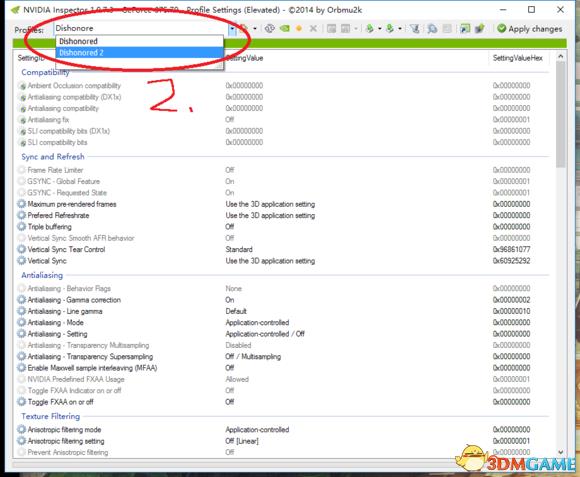The image size is (580, 477).
Task: Click the monitor window icon in the toolbar
Action: pyautogui.click(x=465, y=28)
